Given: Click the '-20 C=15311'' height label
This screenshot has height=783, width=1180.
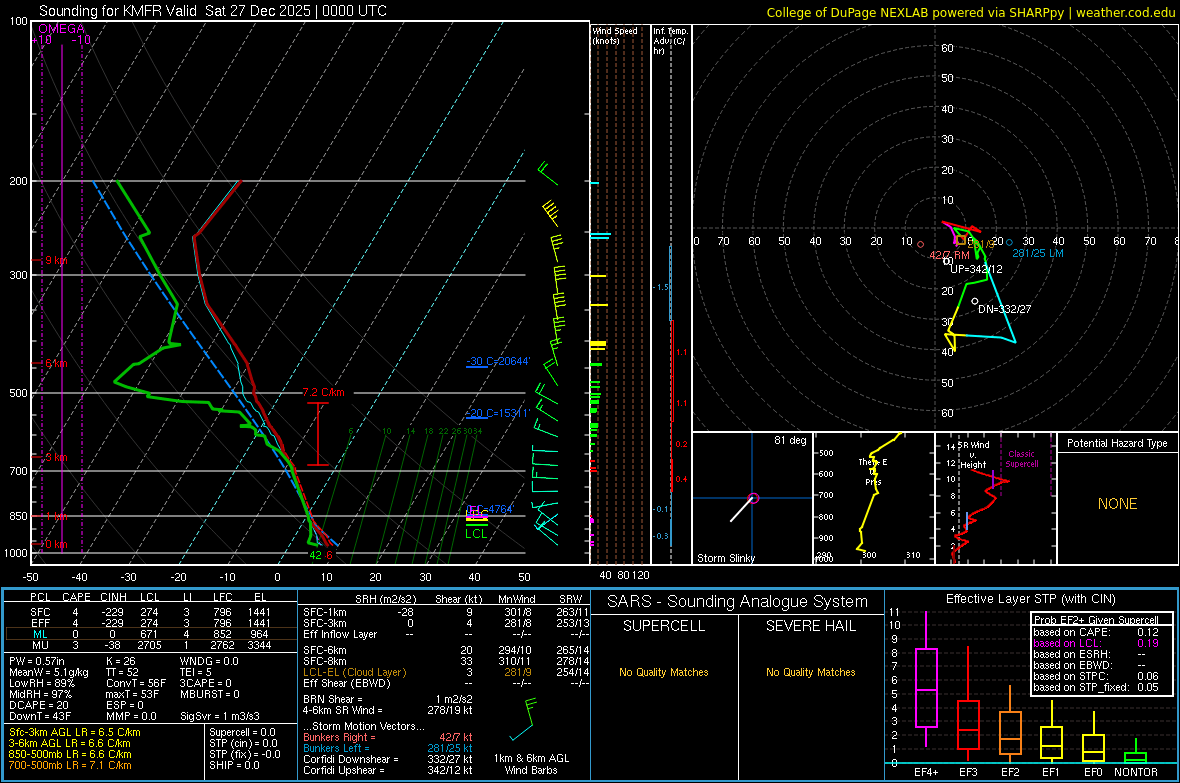Looking at the screenshot, I should pos(498,413).
